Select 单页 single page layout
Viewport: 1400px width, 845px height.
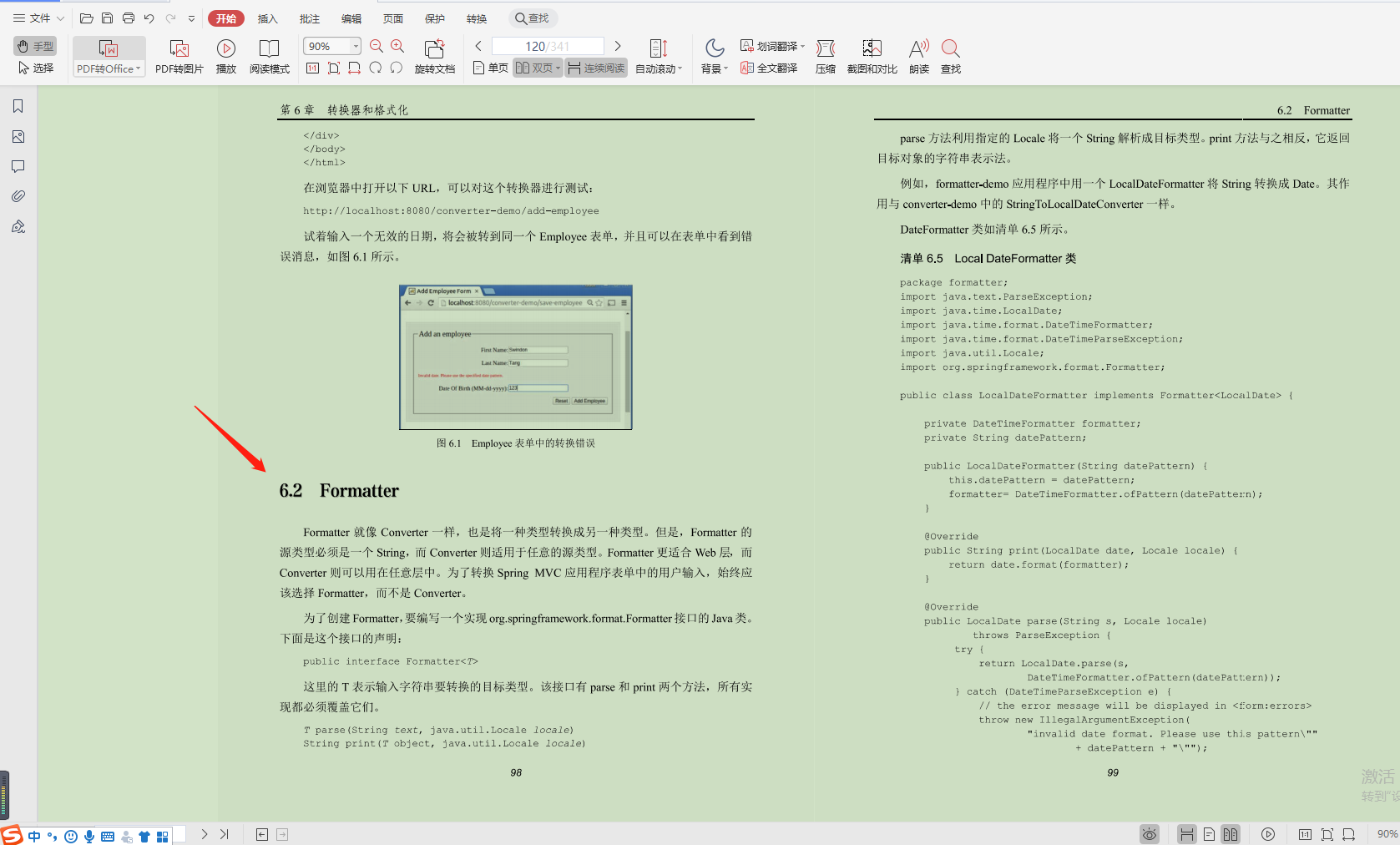point(491,68)
